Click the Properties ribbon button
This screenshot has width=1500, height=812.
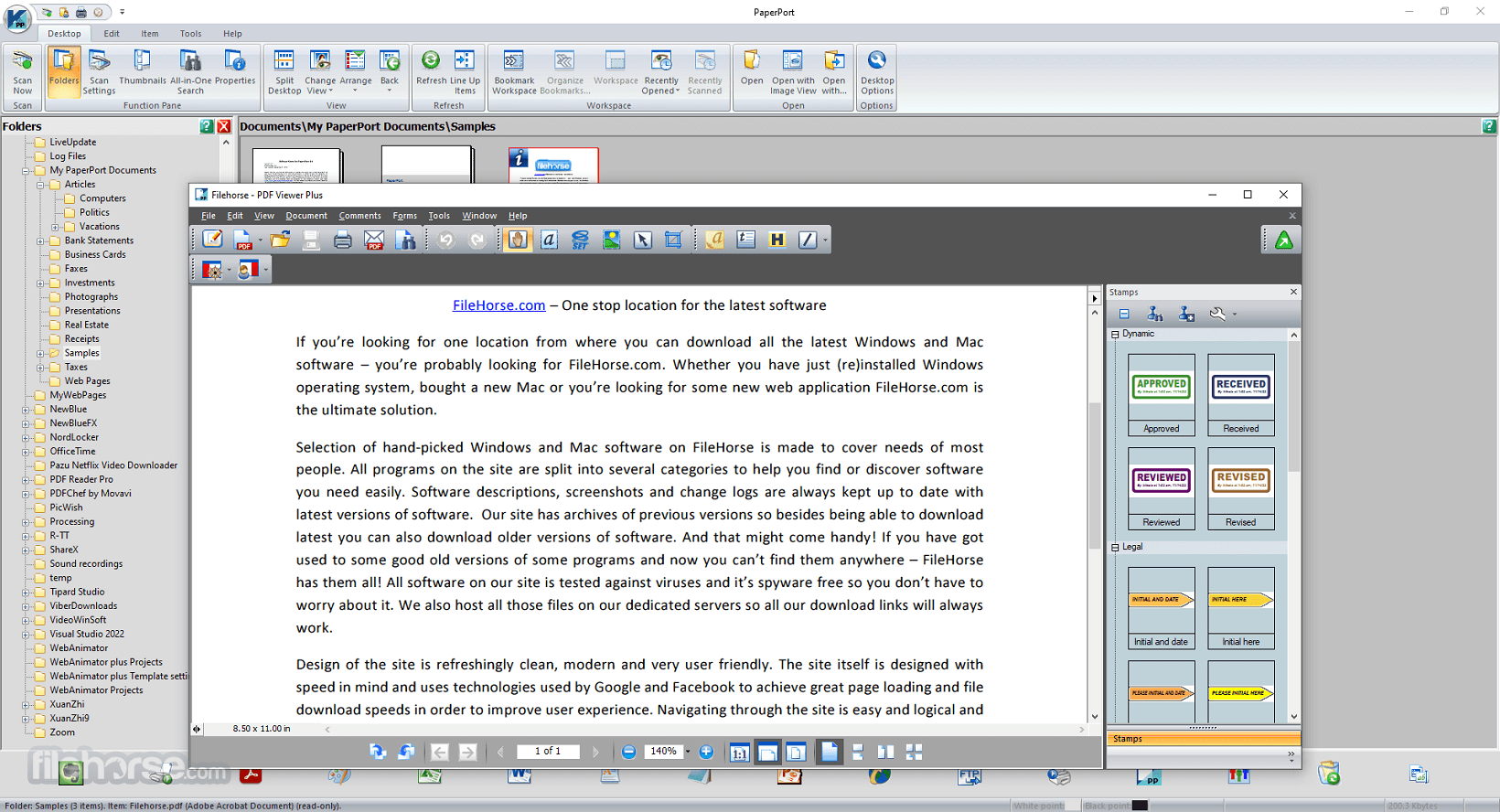pos(235,68)
